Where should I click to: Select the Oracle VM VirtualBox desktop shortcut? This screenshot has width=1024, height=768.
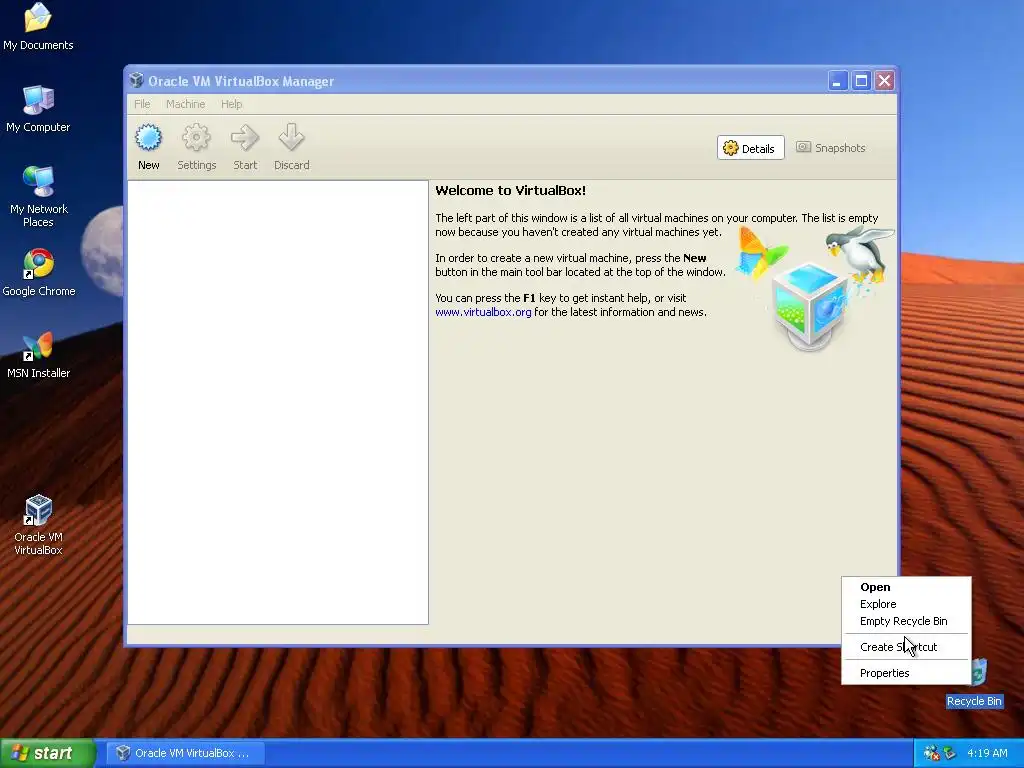click(x=39, y=525)
